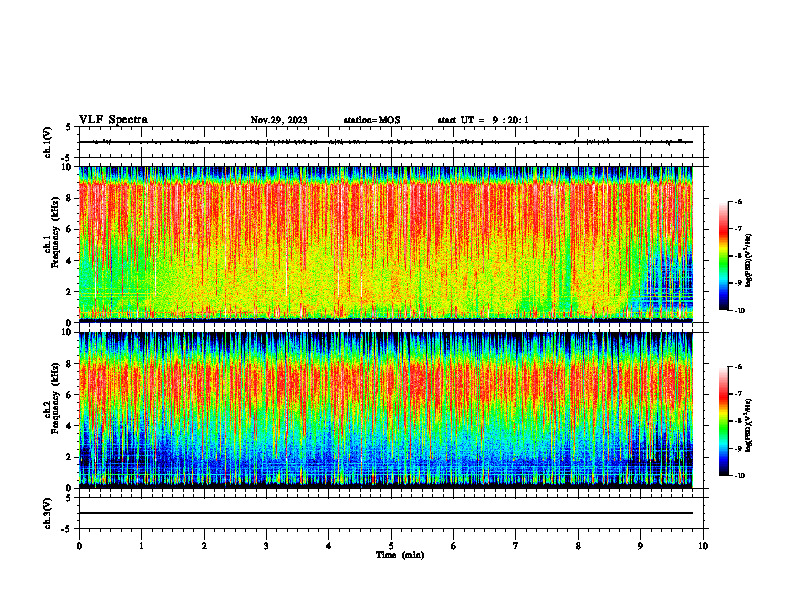The height and width of the screenshot is (612, 792).
Task: Click time axis tick label "1"
Action: 141,546
